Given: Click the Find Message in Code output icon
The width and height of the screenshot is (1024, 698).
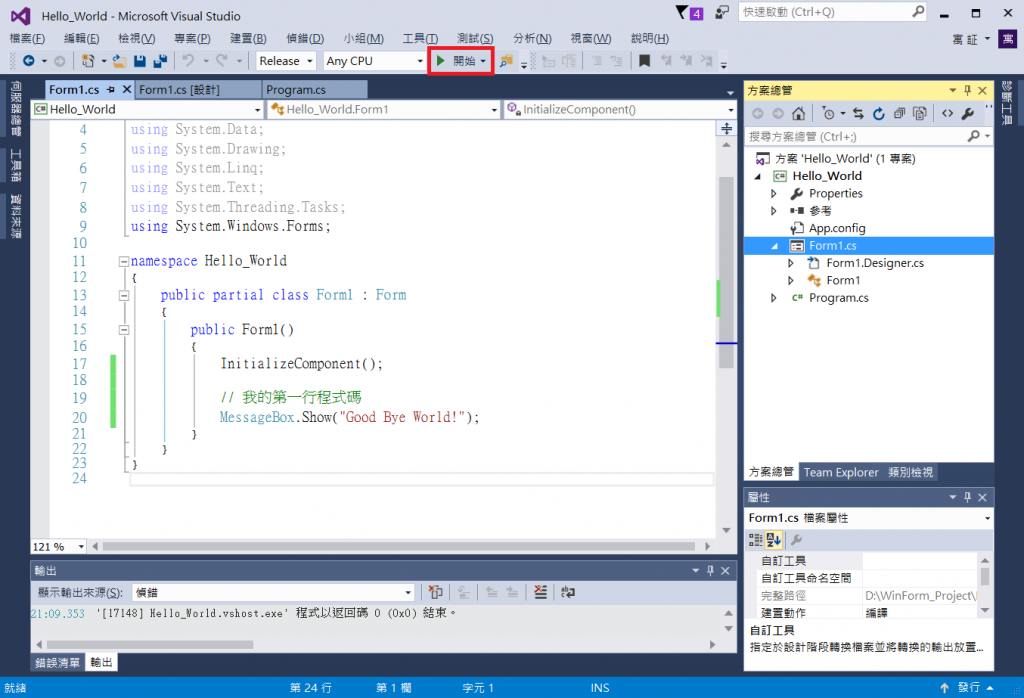Looking at the screenshot, I should (x=435, y=592).
